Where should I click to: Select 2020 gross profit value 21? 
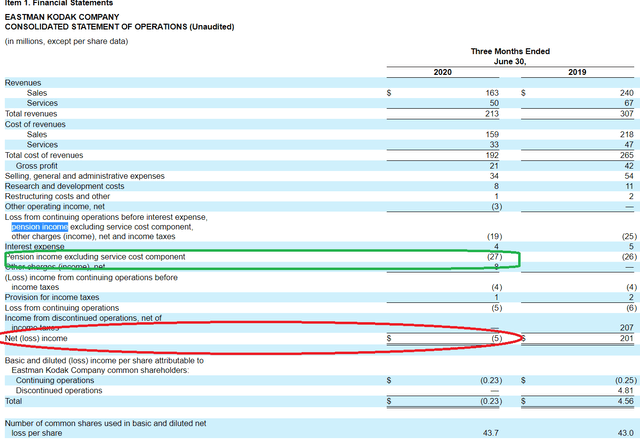click(494, 166)
